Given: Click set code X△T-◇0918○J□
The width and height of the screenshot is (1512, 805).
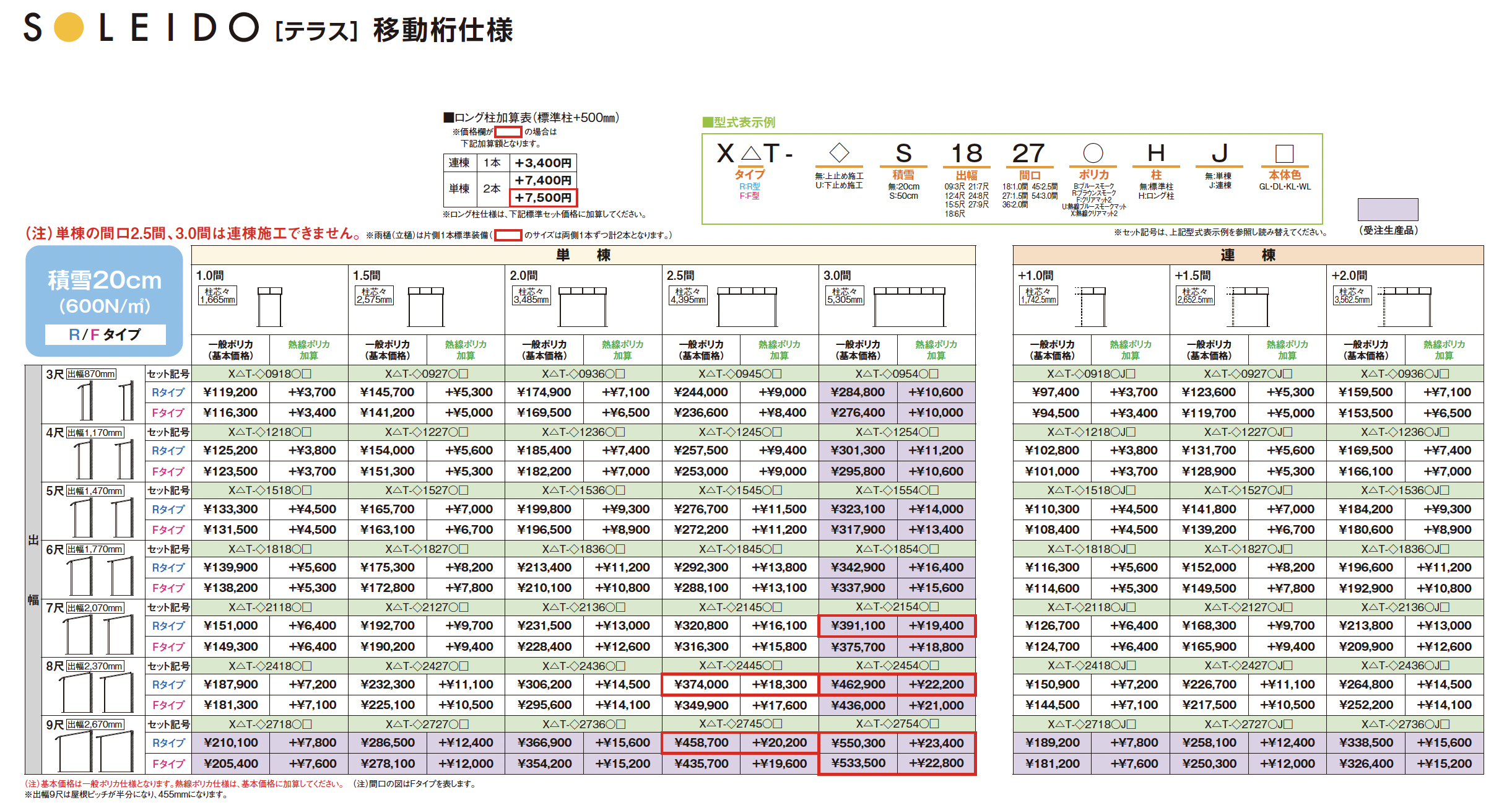Looking at the screenshot, I should [x=1091, y=373].
